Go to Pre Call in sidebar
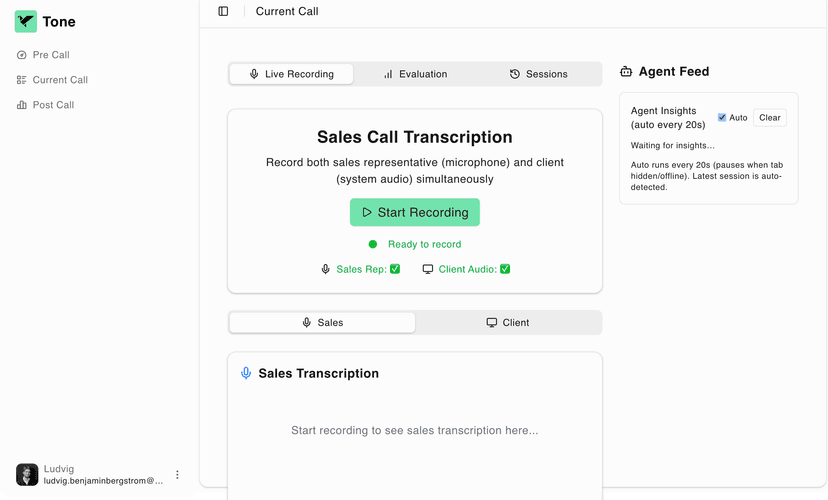Image resolution: width=828 pixels, height=500 pixels. point(50,55)
